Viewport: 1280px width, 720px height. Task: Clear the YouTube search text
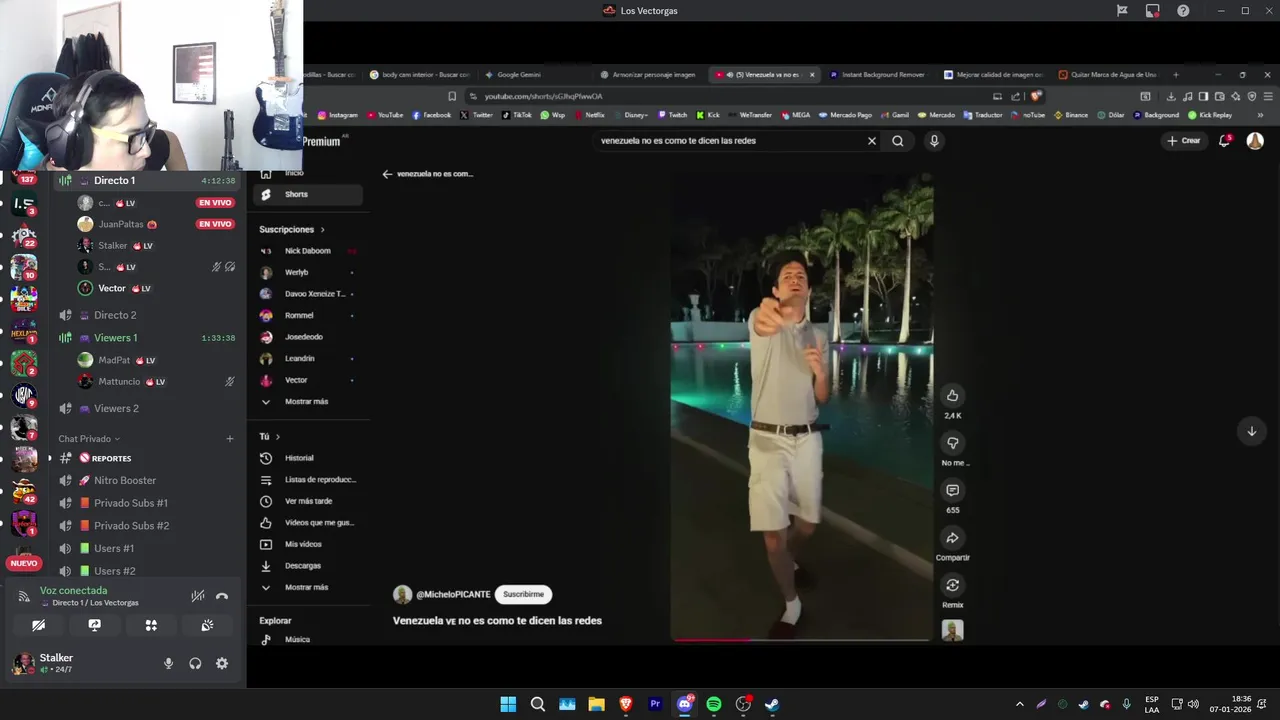(x=871, y=141)
